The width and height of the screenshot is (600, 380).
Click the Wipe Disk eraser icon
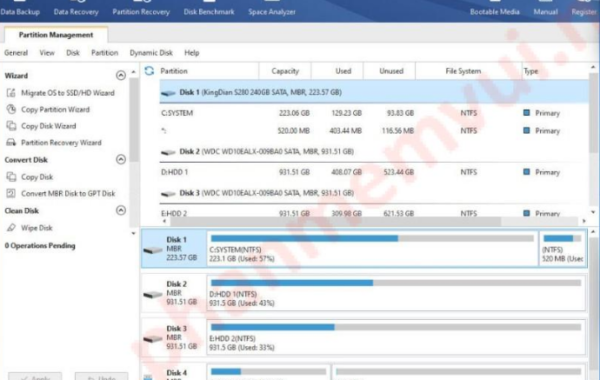[11, 228]
